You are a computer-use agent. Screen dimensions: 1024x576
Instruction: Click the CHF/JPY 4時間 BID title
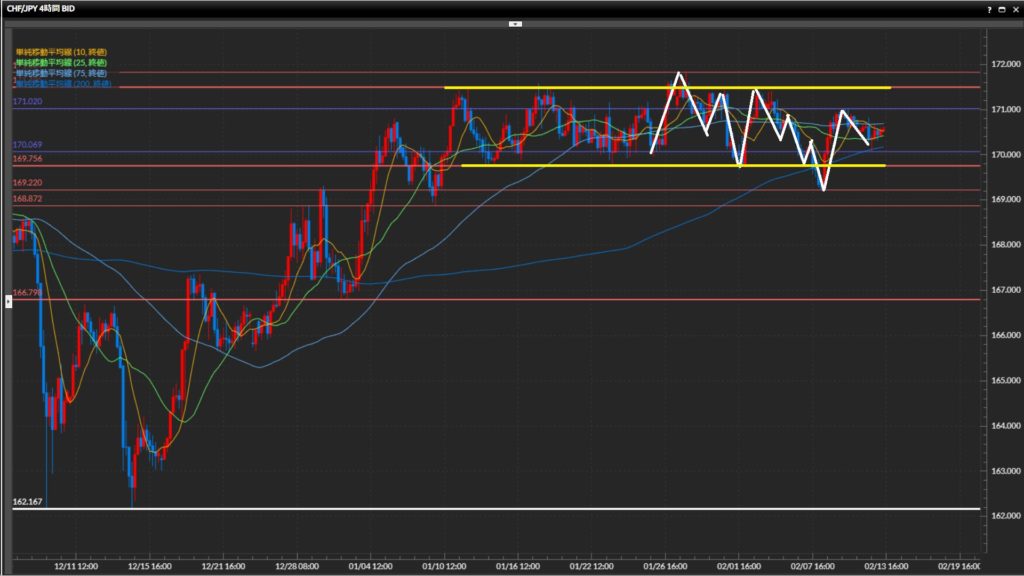41,8
